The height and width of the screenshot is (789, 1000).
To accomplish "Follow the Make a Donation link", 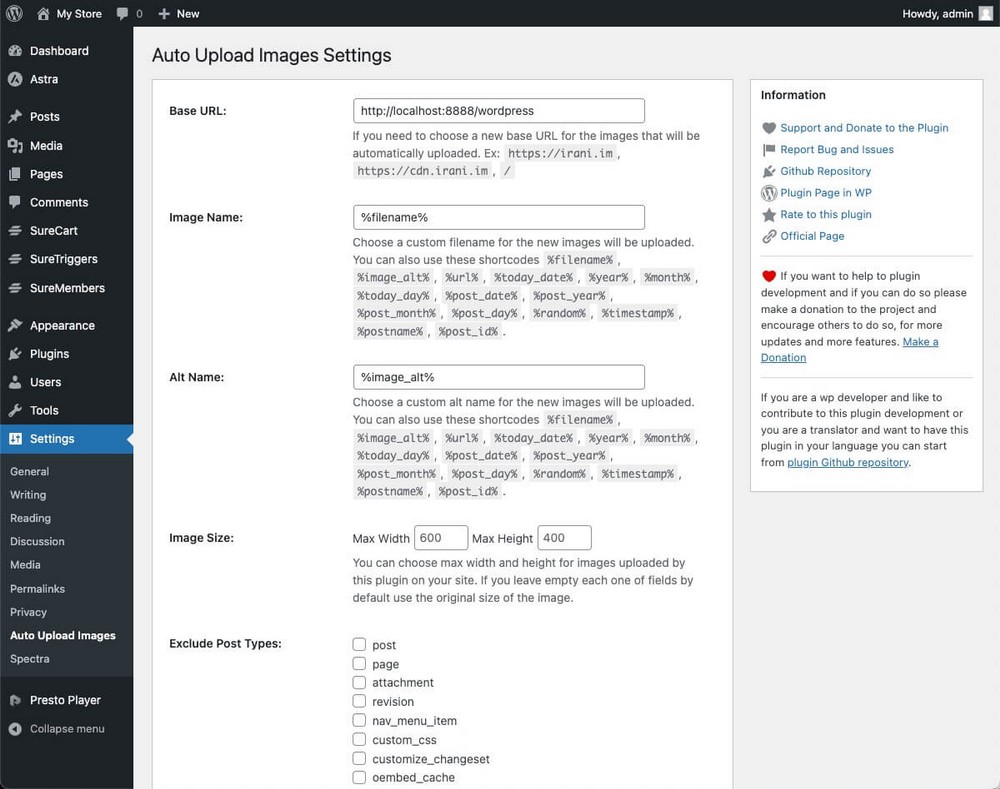I will [x=920, y=342].
